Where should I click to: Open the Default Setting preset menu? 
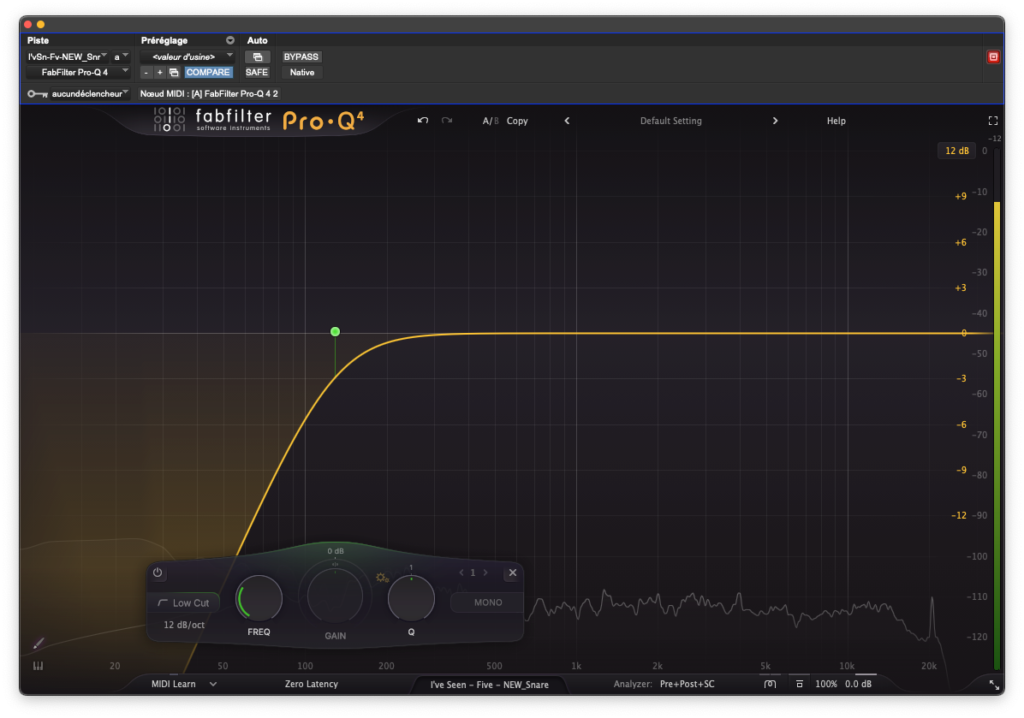coord(671,121)
